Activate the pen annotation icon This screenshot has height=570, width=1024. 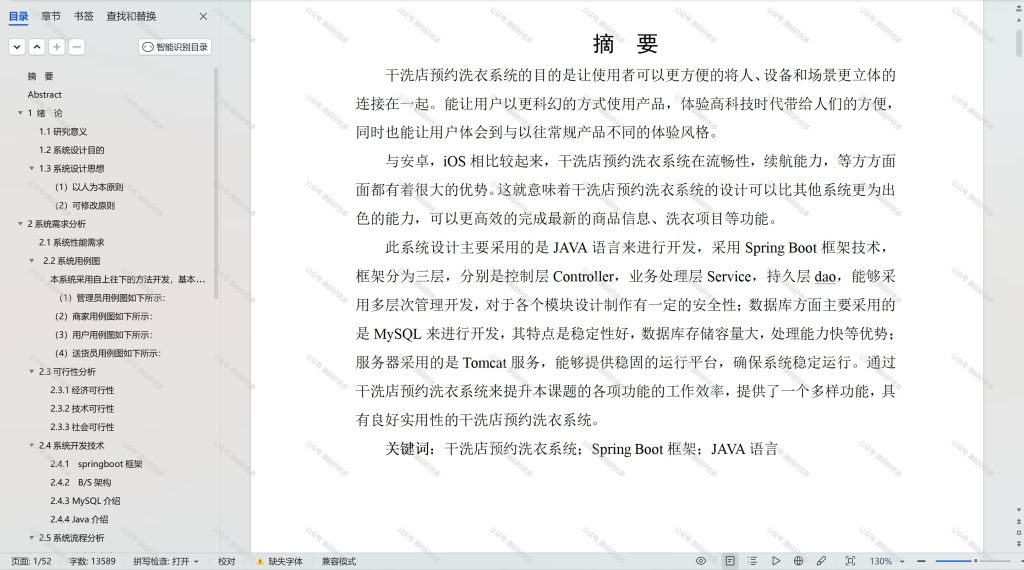(x=822, y=561)
